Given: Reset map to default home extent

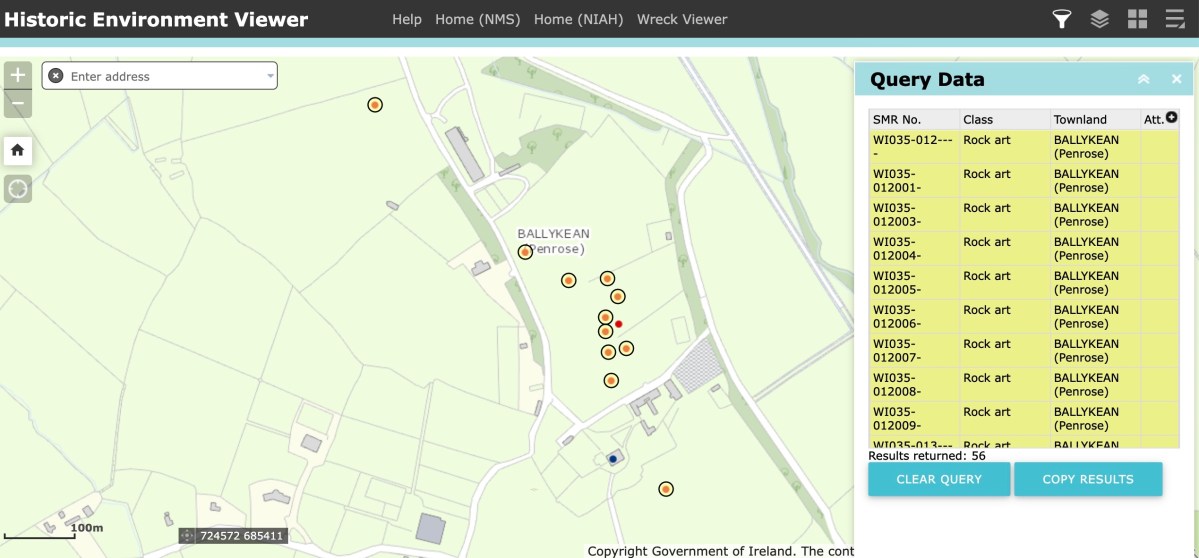Looking at the screenshot, I should click(18, 150).
